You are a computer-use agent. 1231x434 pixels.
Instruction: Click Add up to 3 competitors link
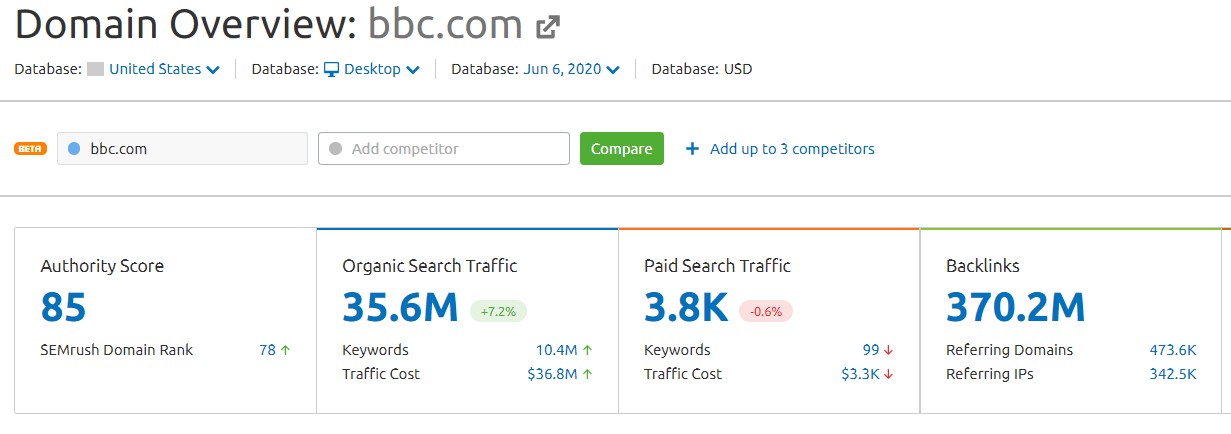tap(792, 149)
